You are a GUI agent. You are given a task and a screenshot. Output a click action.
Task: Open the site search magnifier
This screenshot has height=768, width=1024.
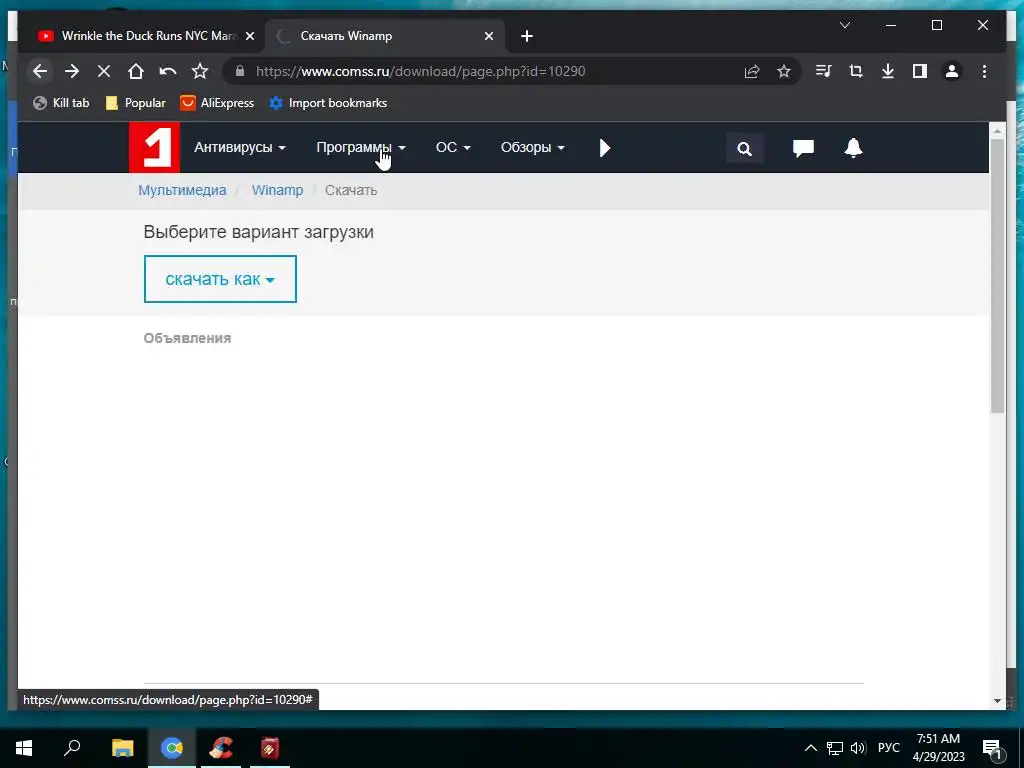pos(744,148)
